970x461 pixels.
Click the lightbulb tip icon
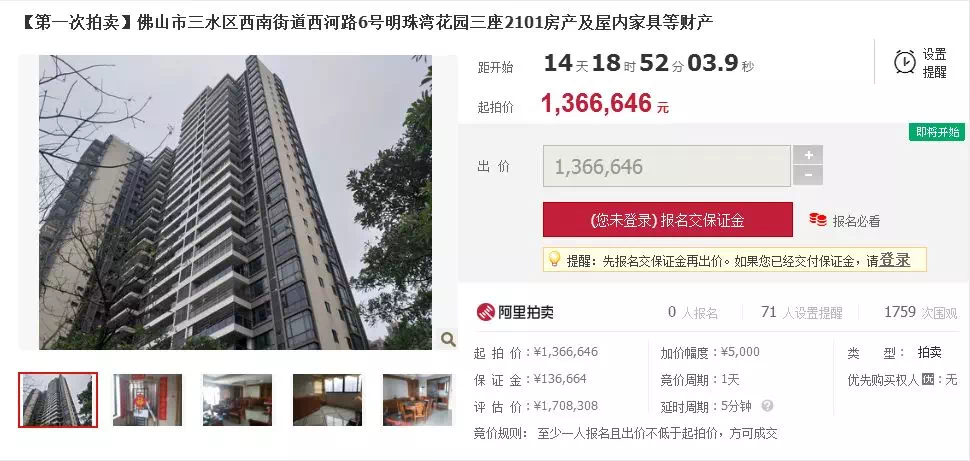[x=554, y=259]
